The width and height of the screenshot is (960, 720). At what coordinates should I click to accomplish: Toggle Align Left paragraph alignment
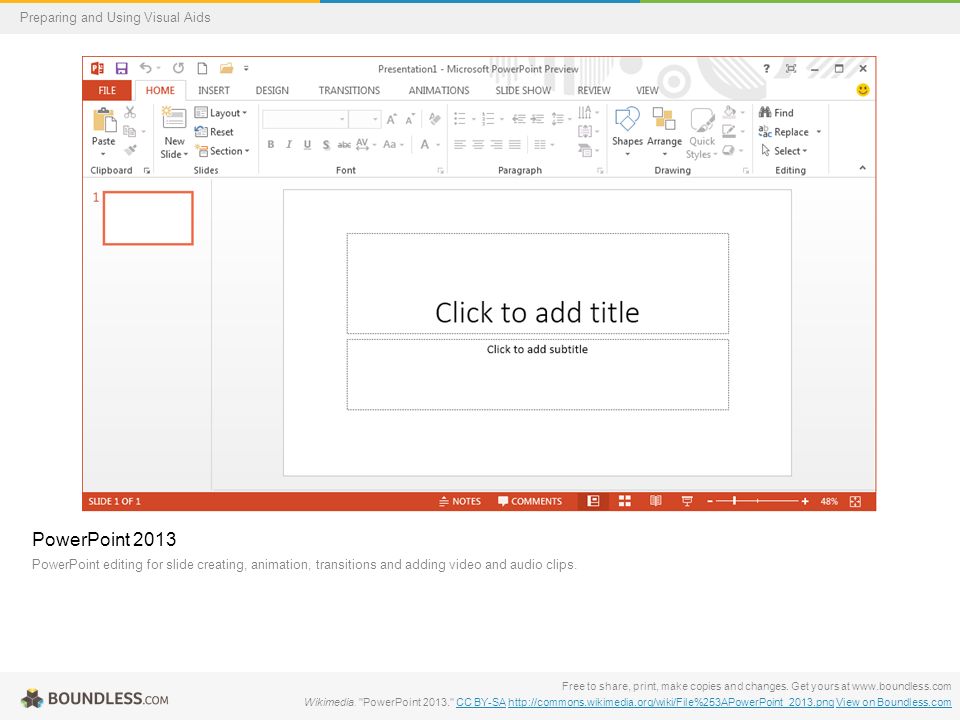click(x=460, y=144)
